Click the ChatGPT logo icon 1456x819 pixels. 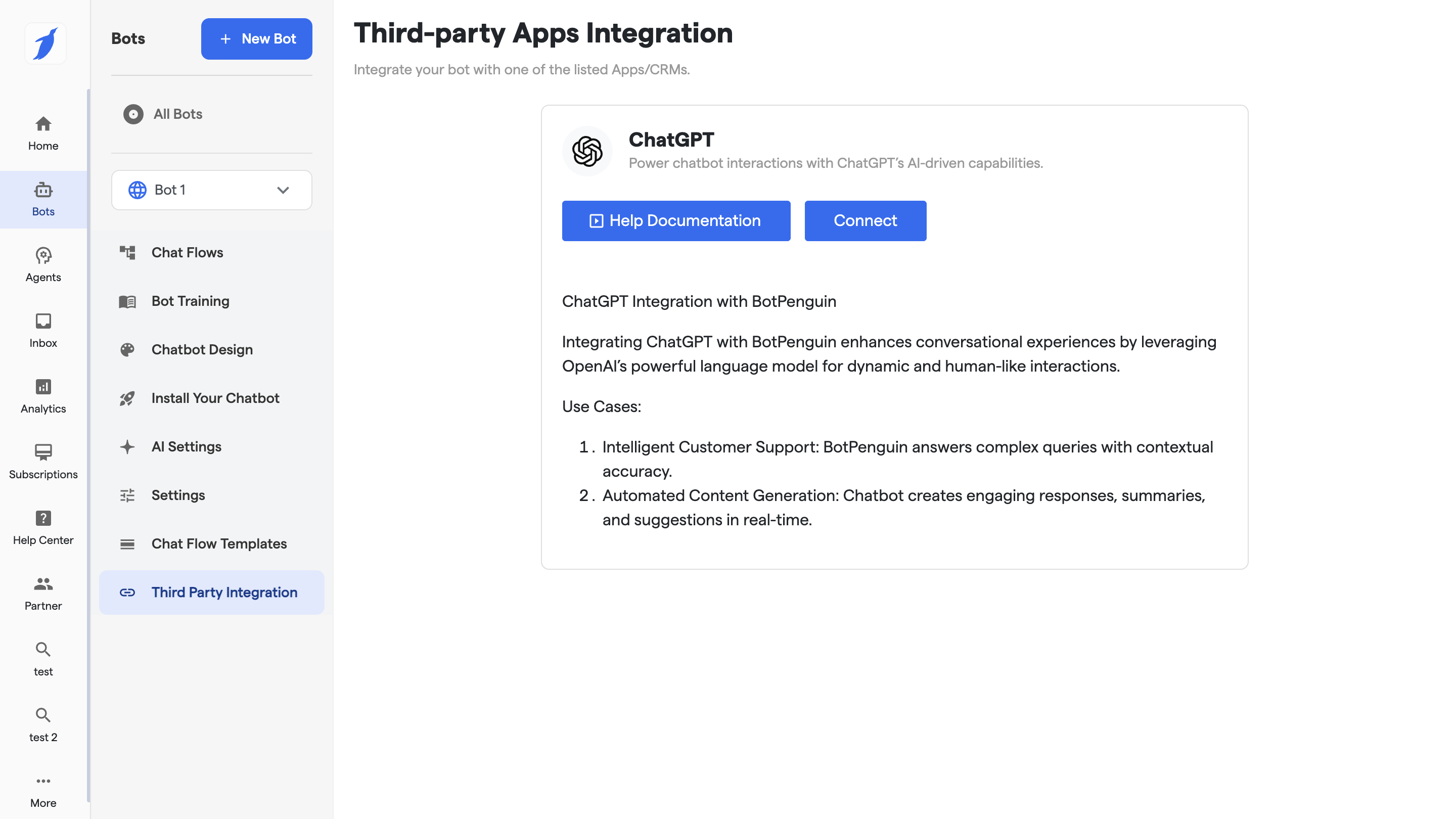[586, 151]
